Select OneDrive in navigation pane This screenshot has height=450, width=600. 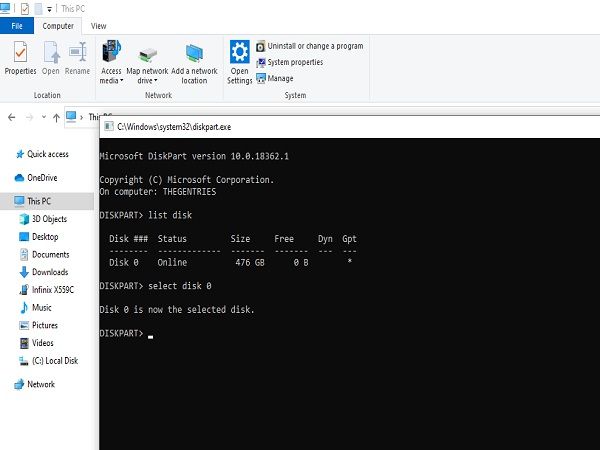click(36, 178)
